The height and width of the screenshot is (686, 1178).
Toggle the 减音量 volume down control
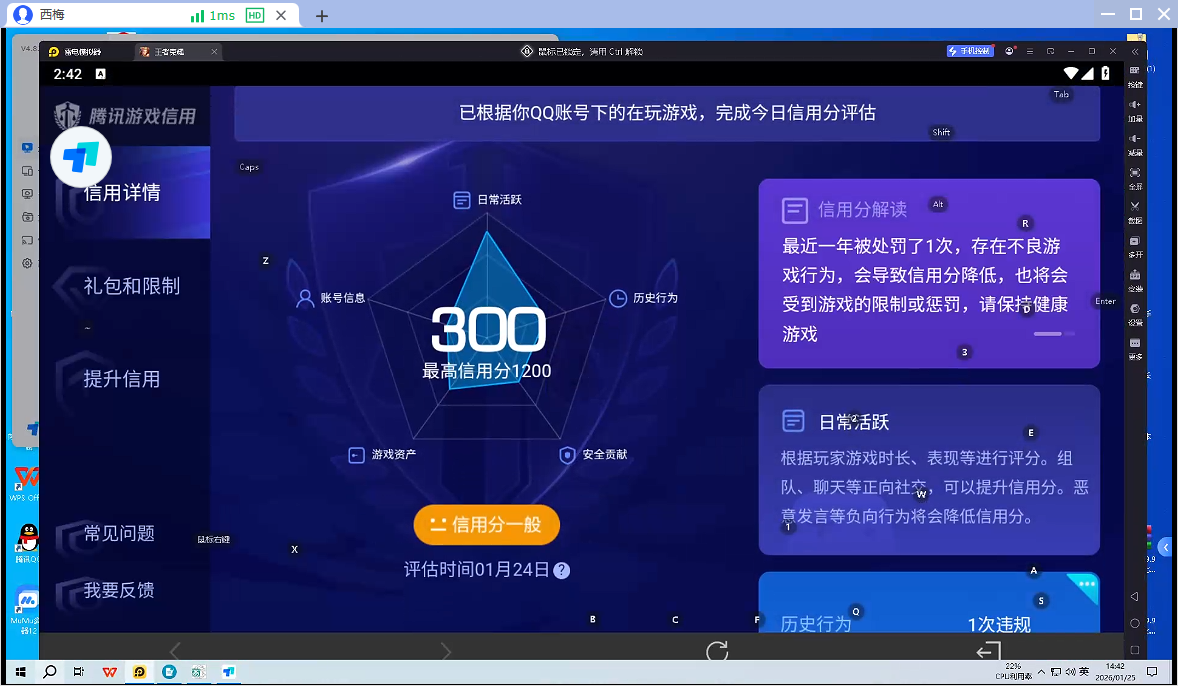tap(1135, 140)
